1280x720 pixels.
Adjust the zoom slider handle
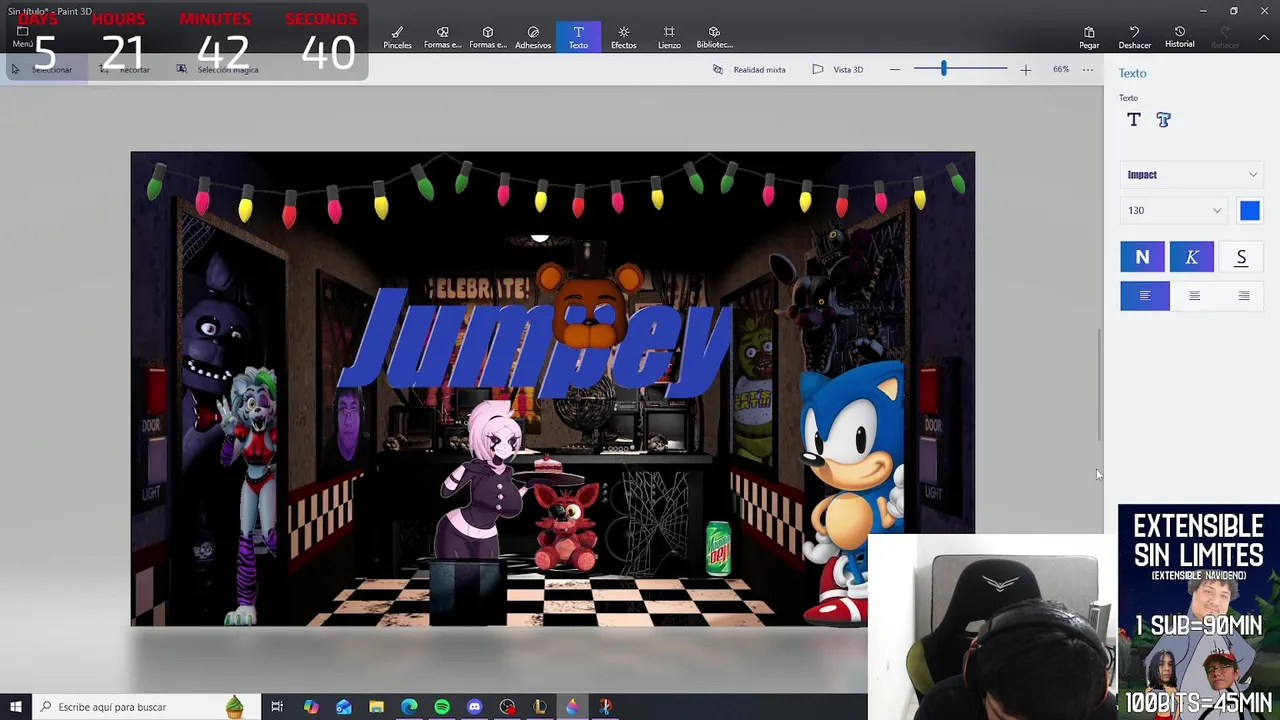point(943,69)
